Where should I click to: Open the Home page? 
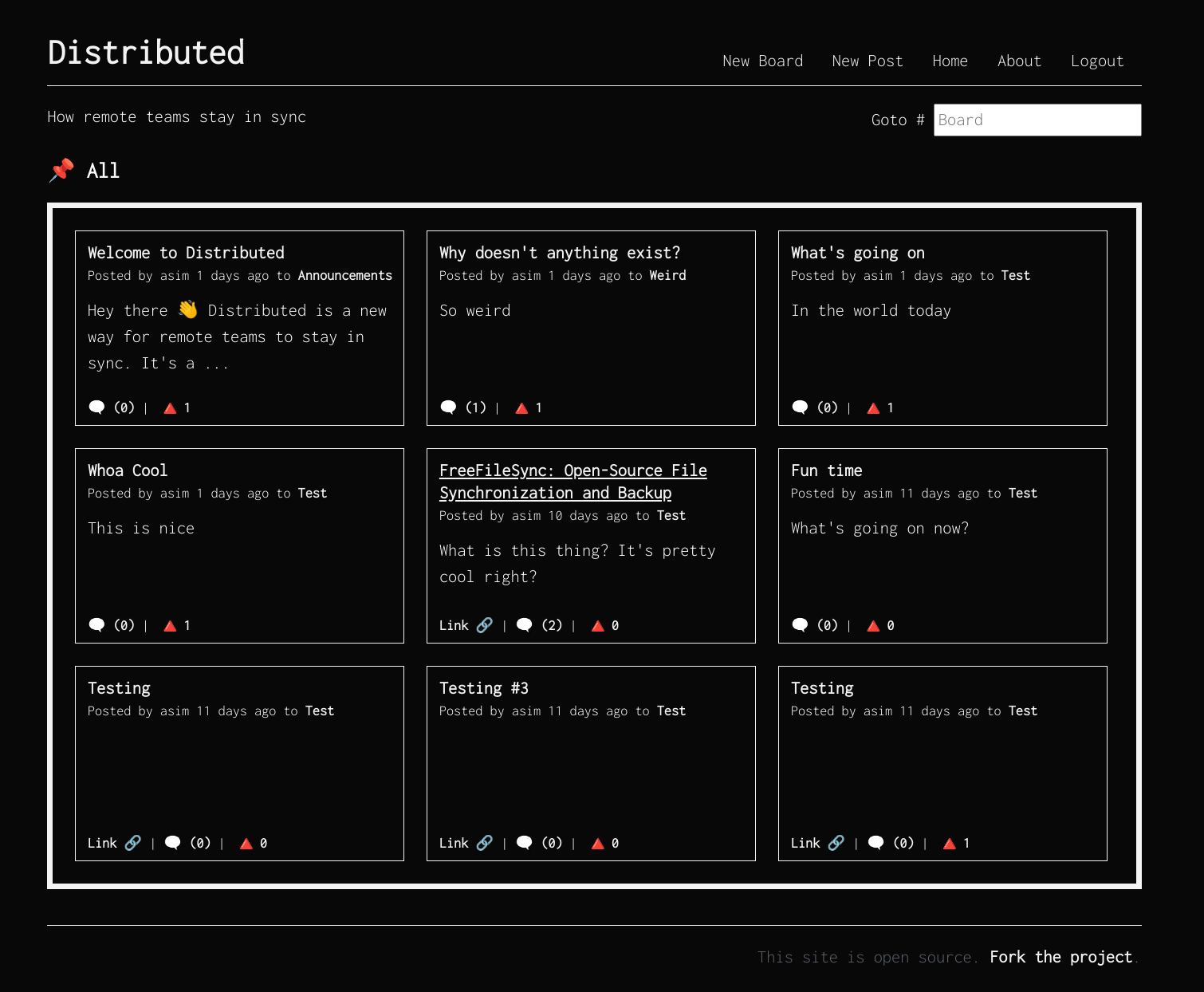tap(950, 61)
